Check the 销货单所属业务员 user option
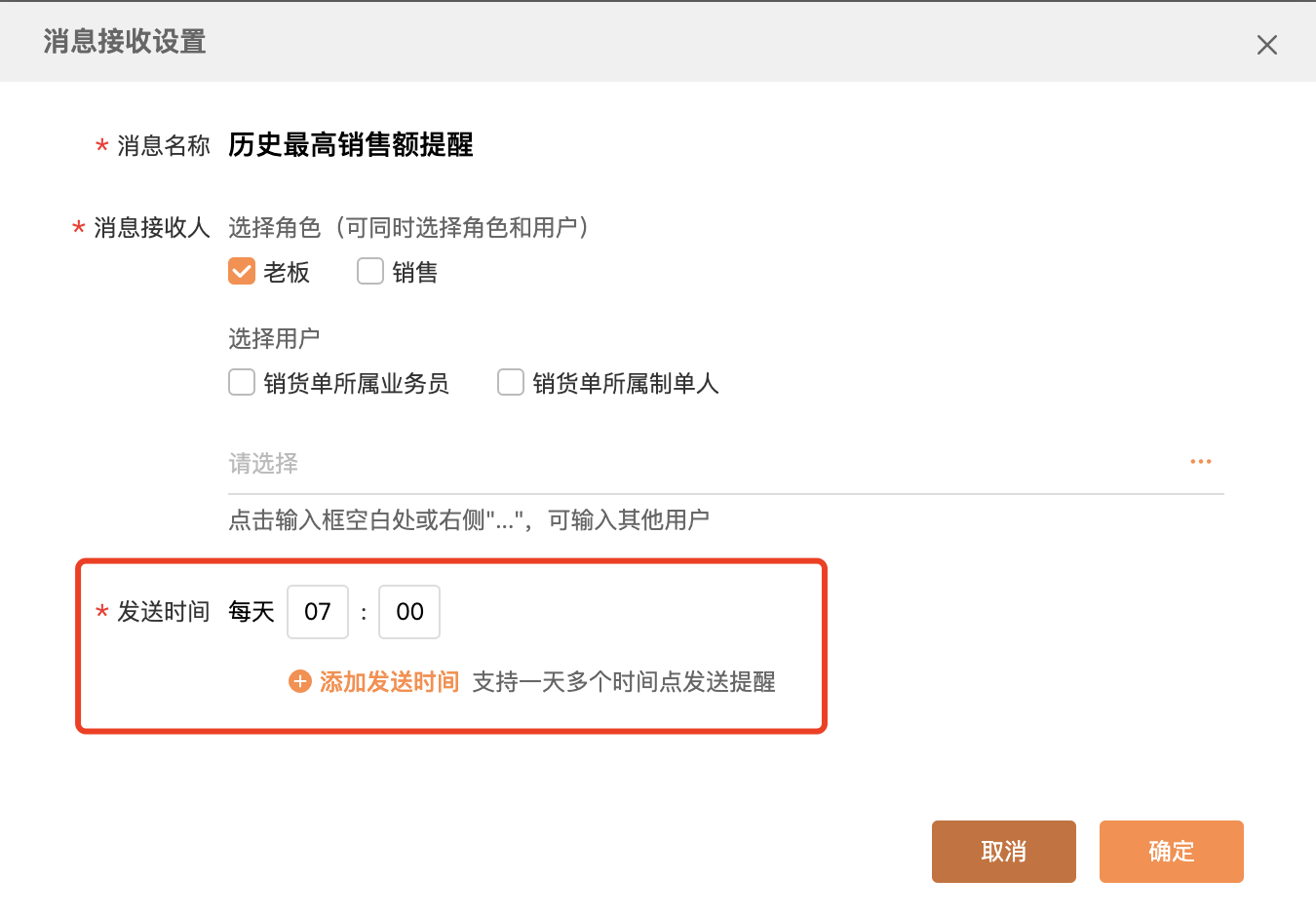Viewport: 1316px width, 916px height. point(241,382)
